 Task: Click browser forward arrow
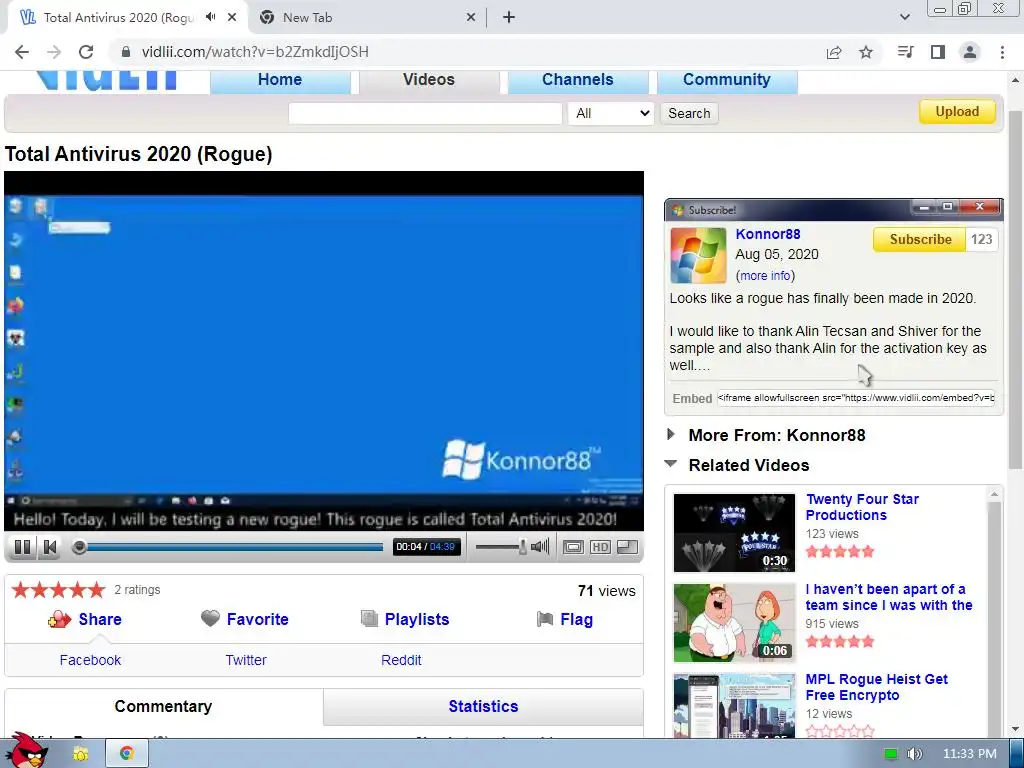tap(54, 52)
